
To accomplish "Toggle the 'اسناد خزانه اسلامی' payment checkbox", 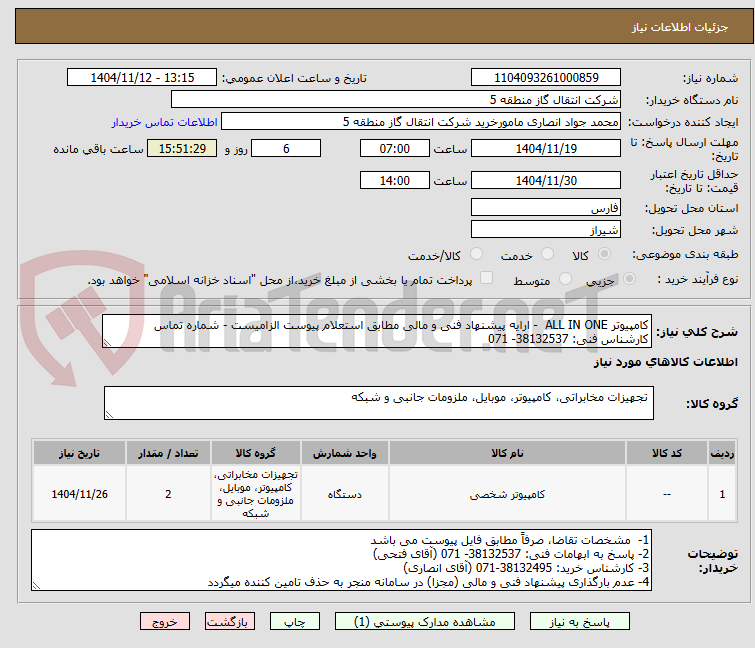I will click(x=487, y=278).
